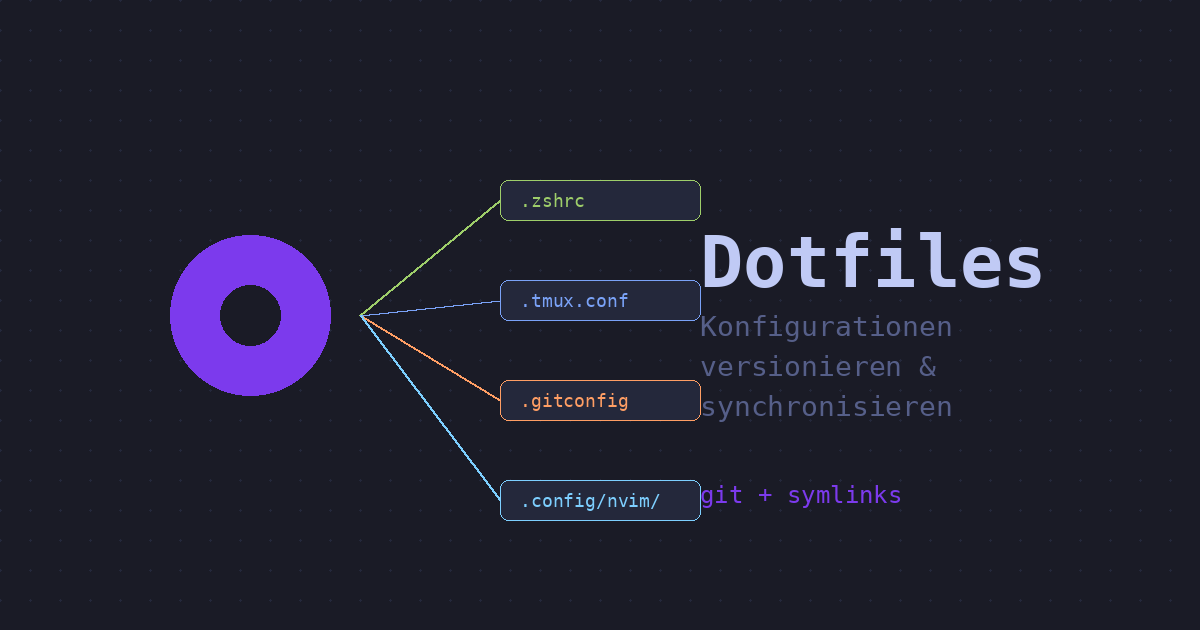This screenshot has width=1200, height=630.
Task: Select the .zshrc file box
Action: coord(600,200)
